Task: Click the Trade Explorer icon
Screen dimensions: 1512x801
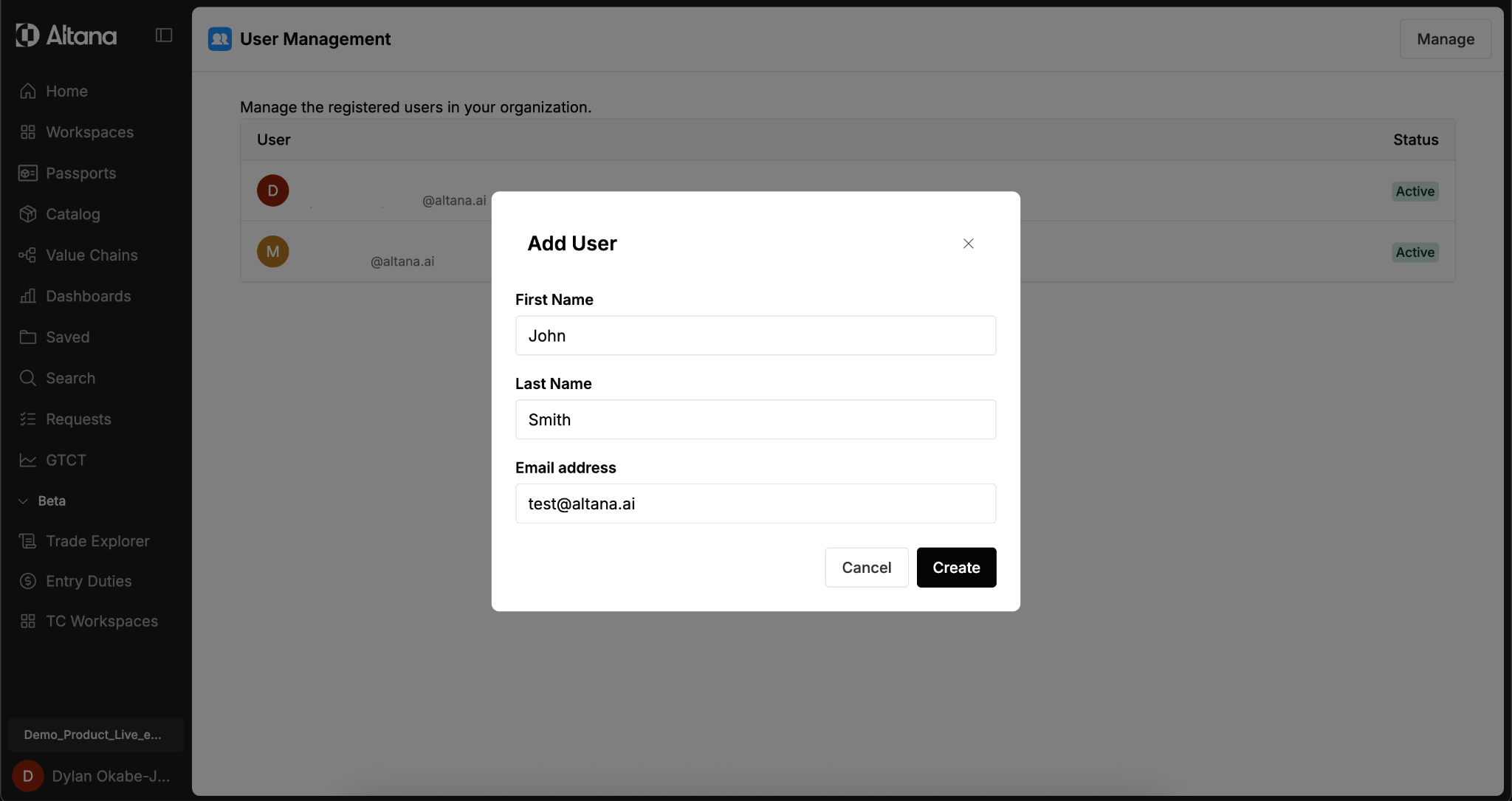Action: tap(28, 541)
